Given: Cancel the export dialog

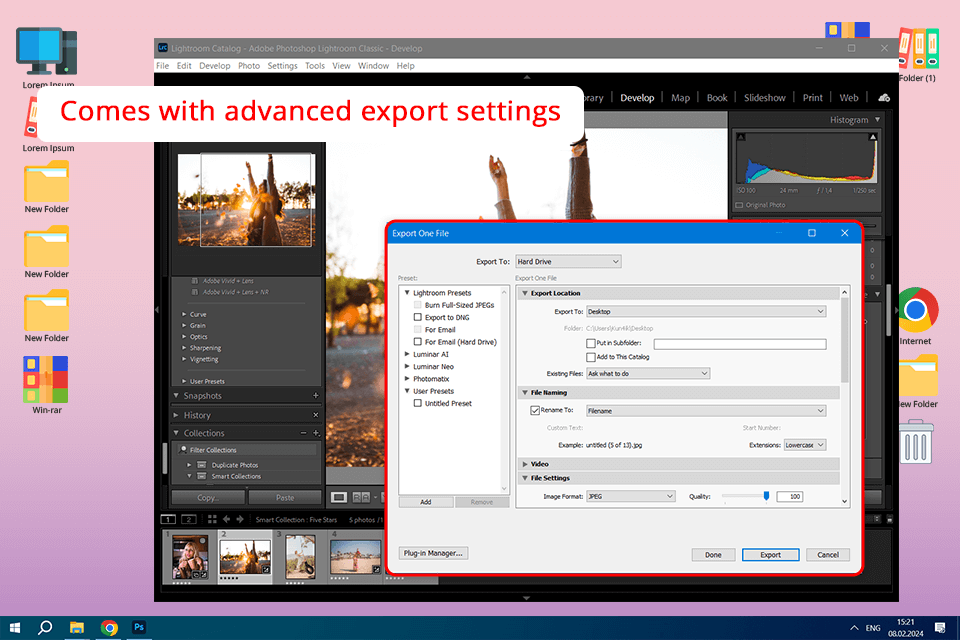Looking at the screenshot, I should 828,555.
